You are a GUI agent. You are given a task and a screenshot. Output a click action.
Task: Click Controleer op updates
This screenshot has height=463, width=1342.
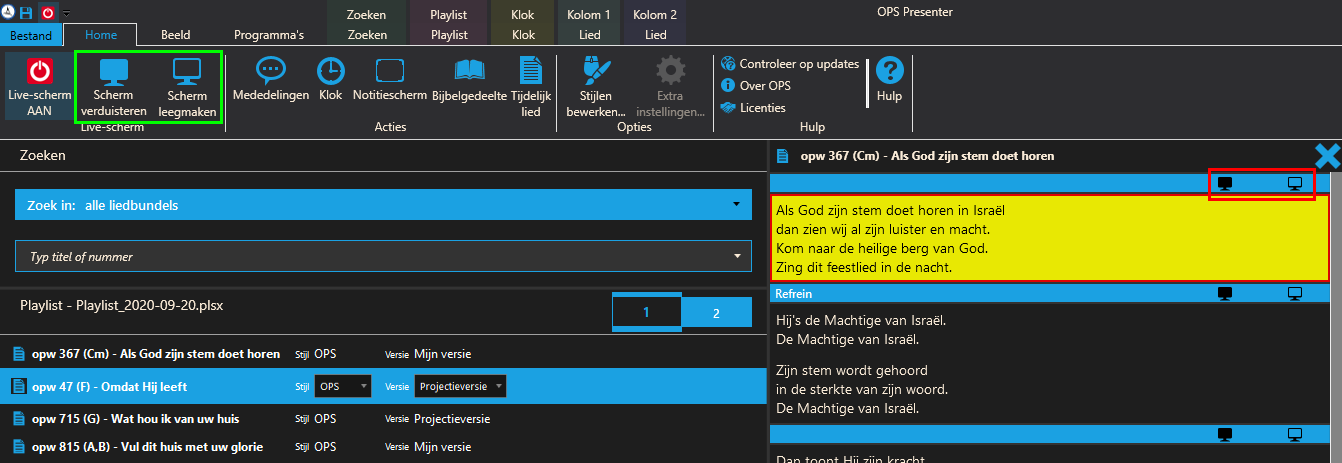pos(789,64)
